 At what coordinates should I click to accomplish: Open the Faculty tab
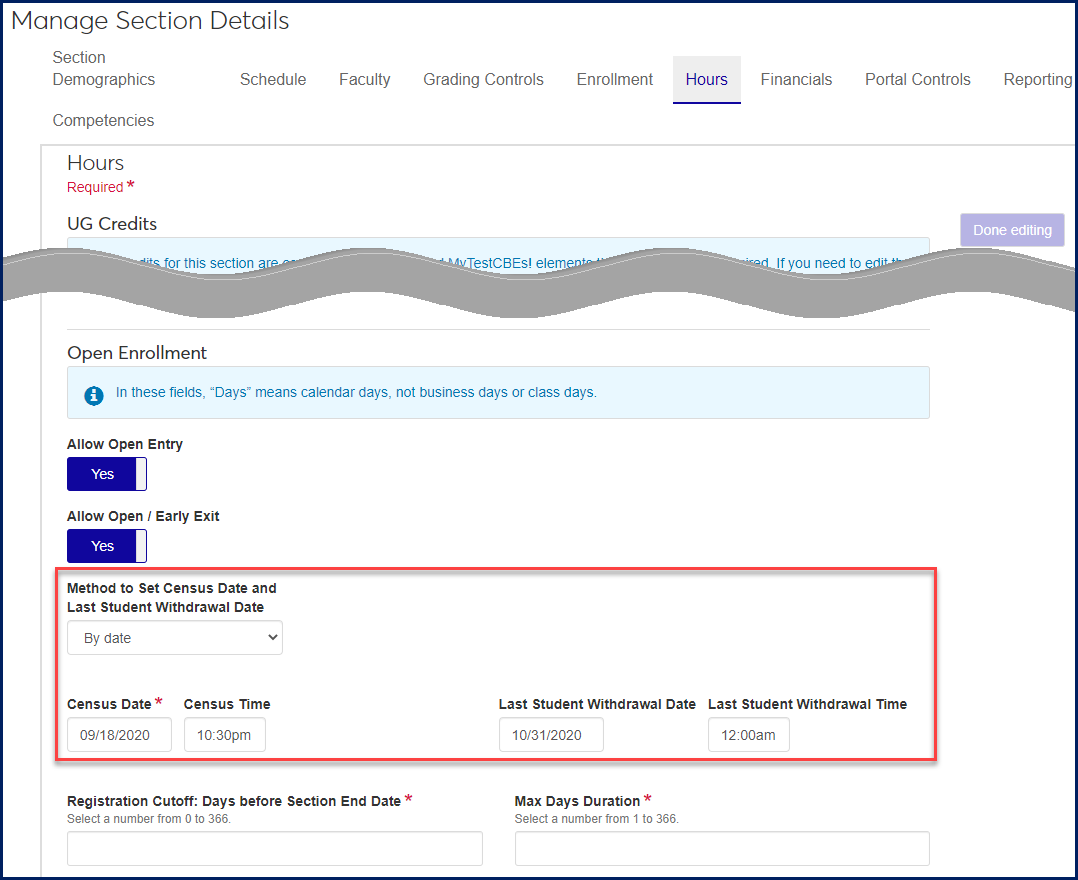(x=364, y=79)
